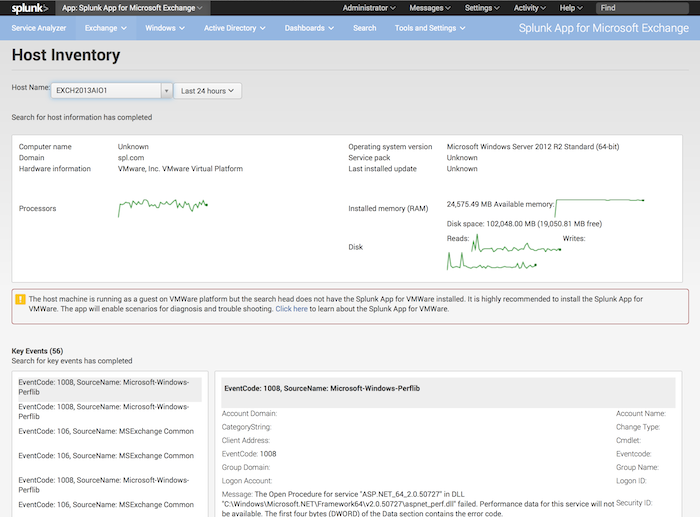Open the Exchange navigation menu
This screenshot has width=700, height=517.
[x=106, y=28]
